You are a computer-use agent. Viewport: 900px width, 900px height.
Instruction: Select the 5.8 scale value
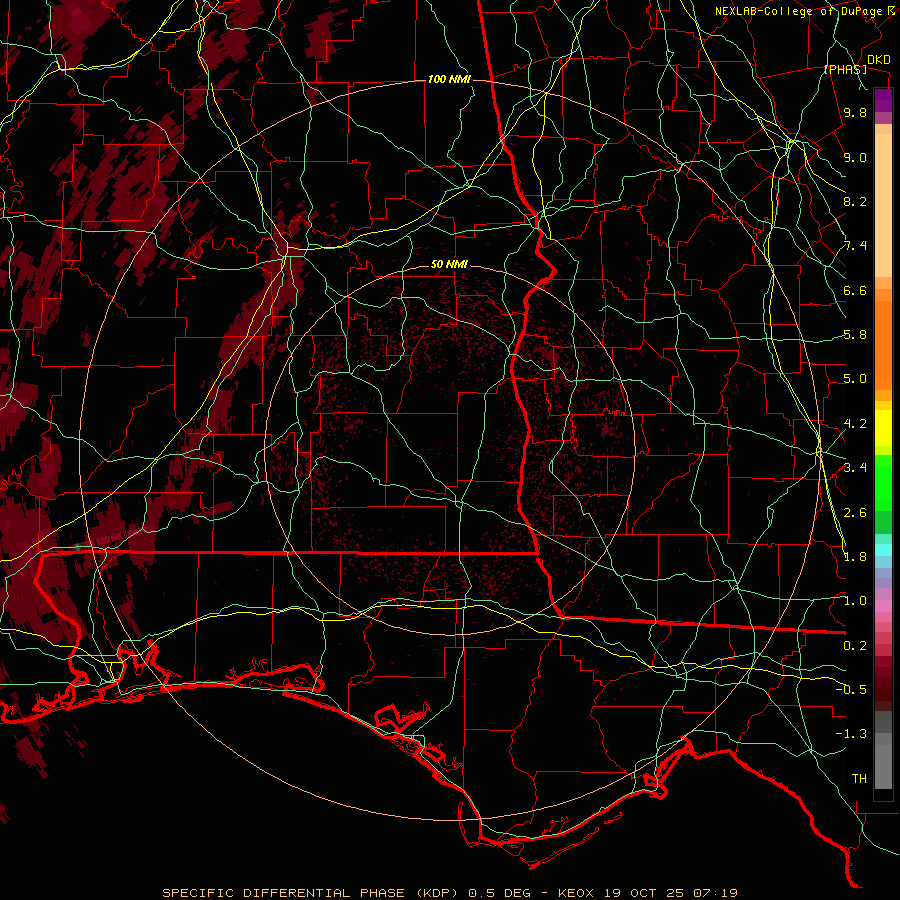855,335
